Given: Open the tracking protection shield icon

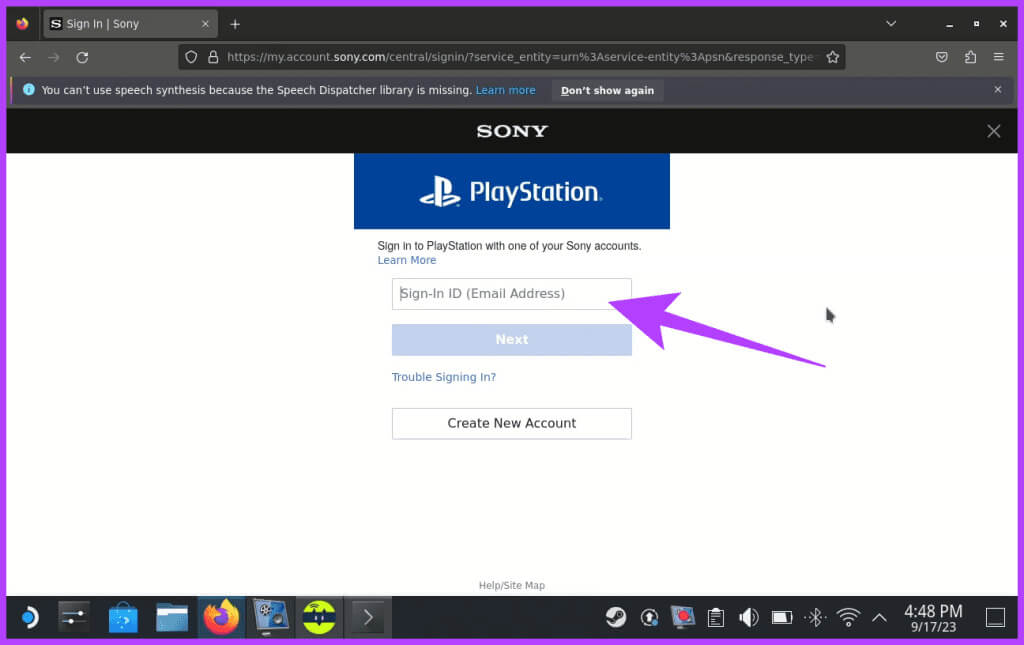Looking at the screenshot, I should 191,57.
